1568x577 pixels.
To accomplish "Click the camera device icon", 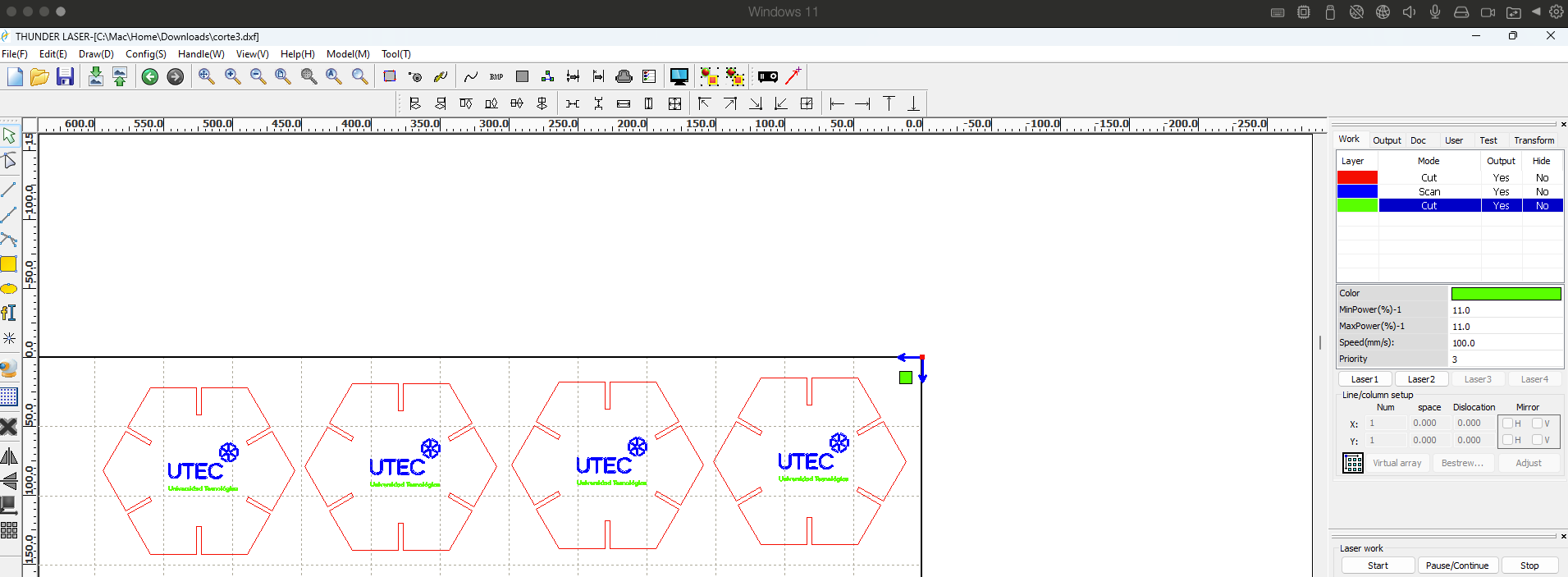I will (768, 76).
